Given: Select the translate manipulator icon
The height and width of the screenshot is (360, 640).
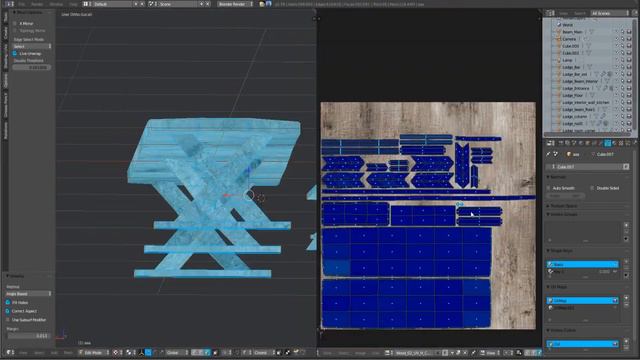Looking at the screenshot, I should point(148,352).
